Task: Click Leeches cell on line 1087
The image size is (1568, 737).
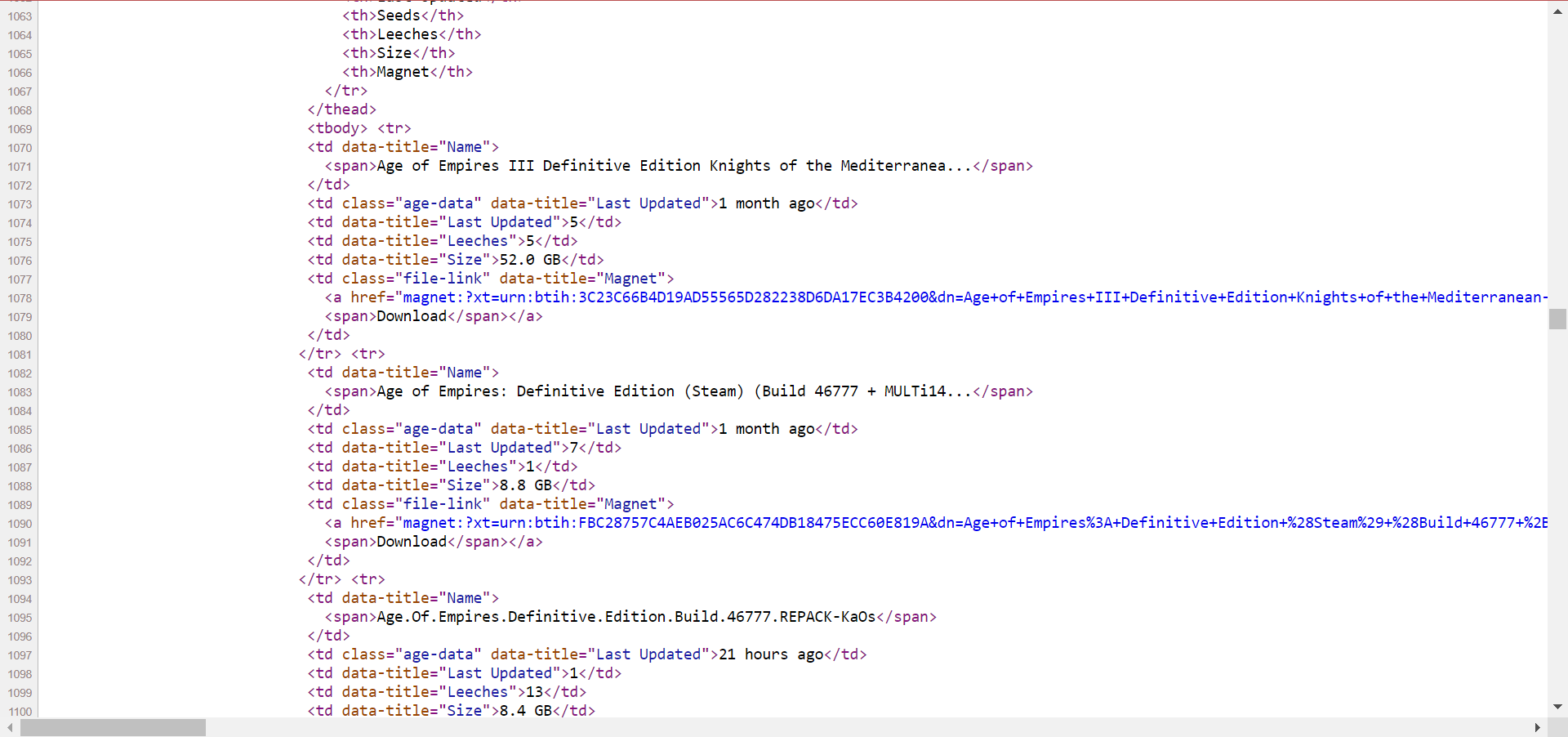Action: [x=443, y=467]
